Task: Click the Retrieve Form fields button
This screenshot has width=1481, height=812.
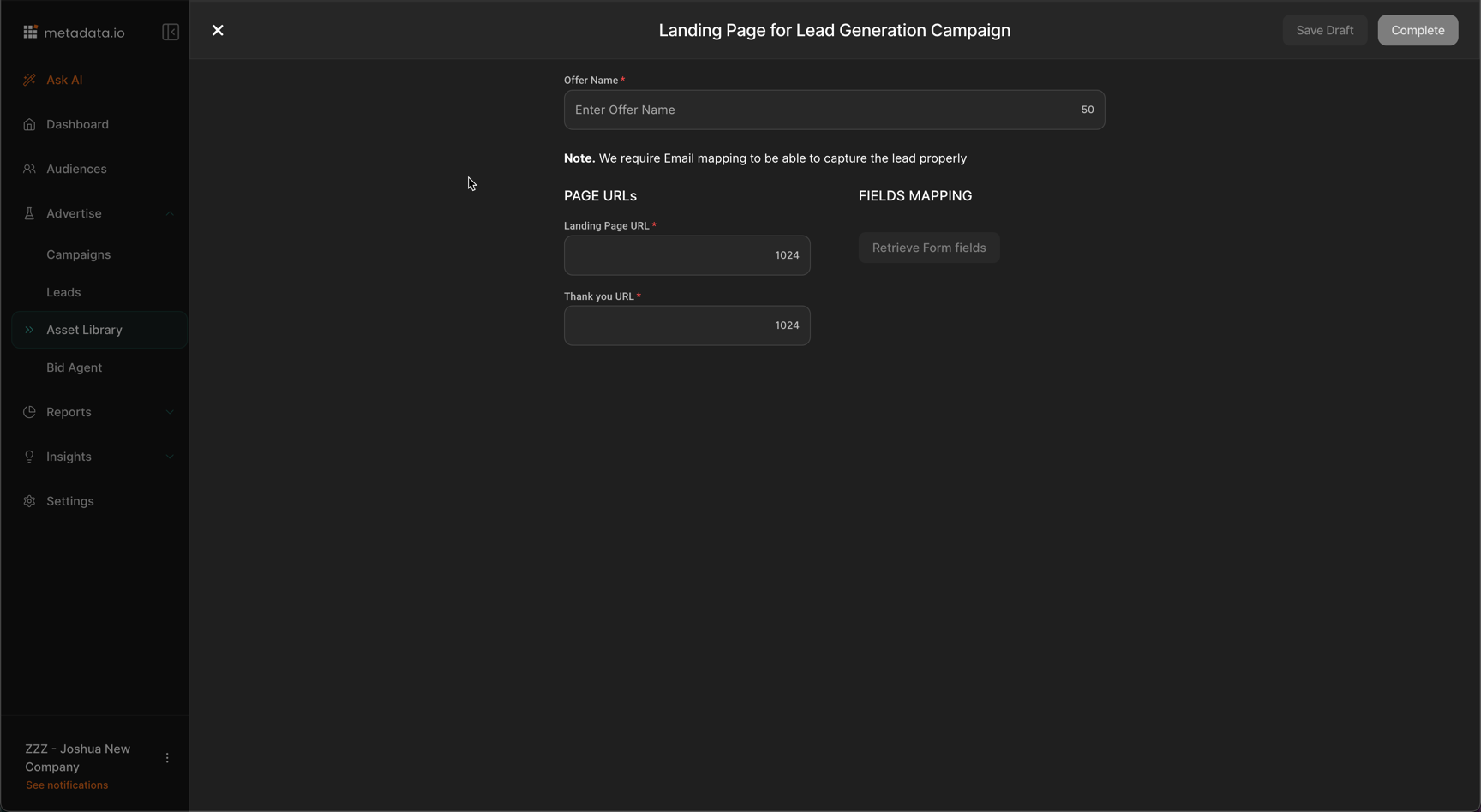Action: [928, 248]
